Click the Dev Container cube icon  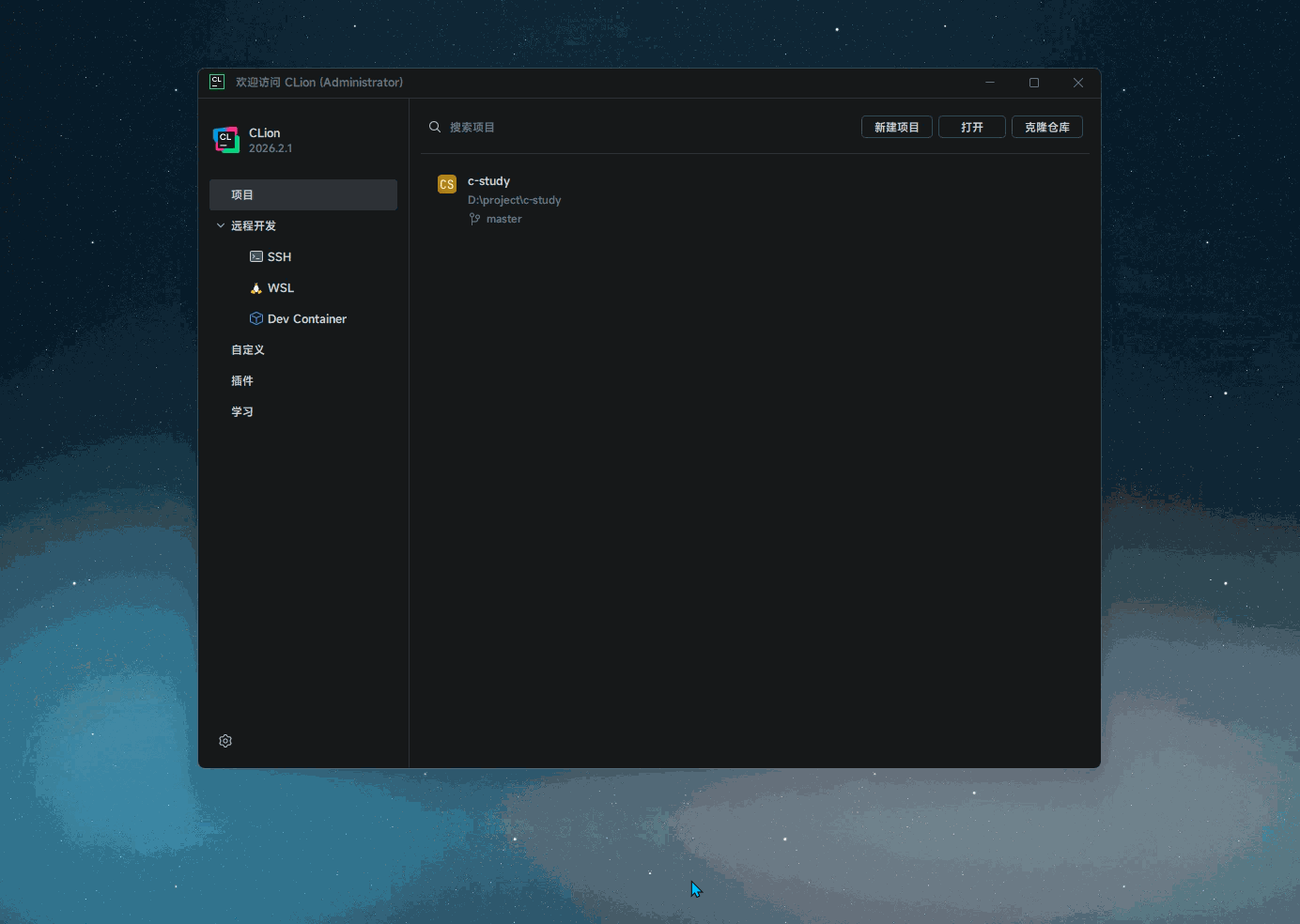[256, 318]
